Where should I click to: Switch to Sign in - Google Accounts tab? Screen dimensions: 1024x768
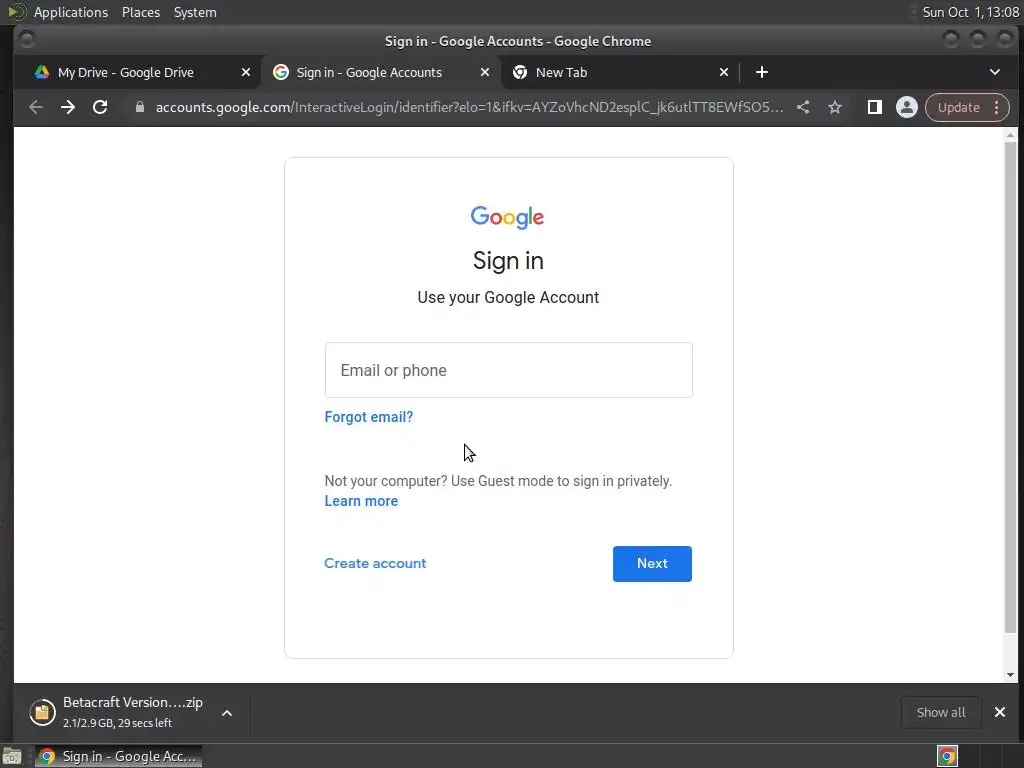[x=381, y=72]
